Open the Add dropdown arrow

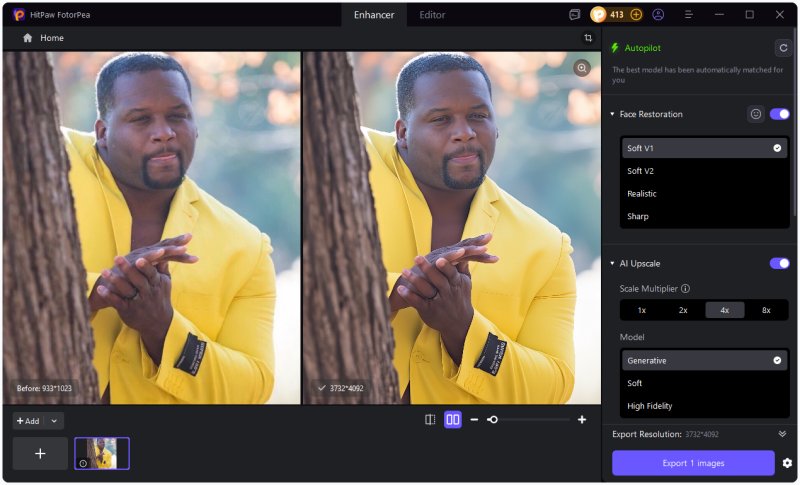[54, 421]
